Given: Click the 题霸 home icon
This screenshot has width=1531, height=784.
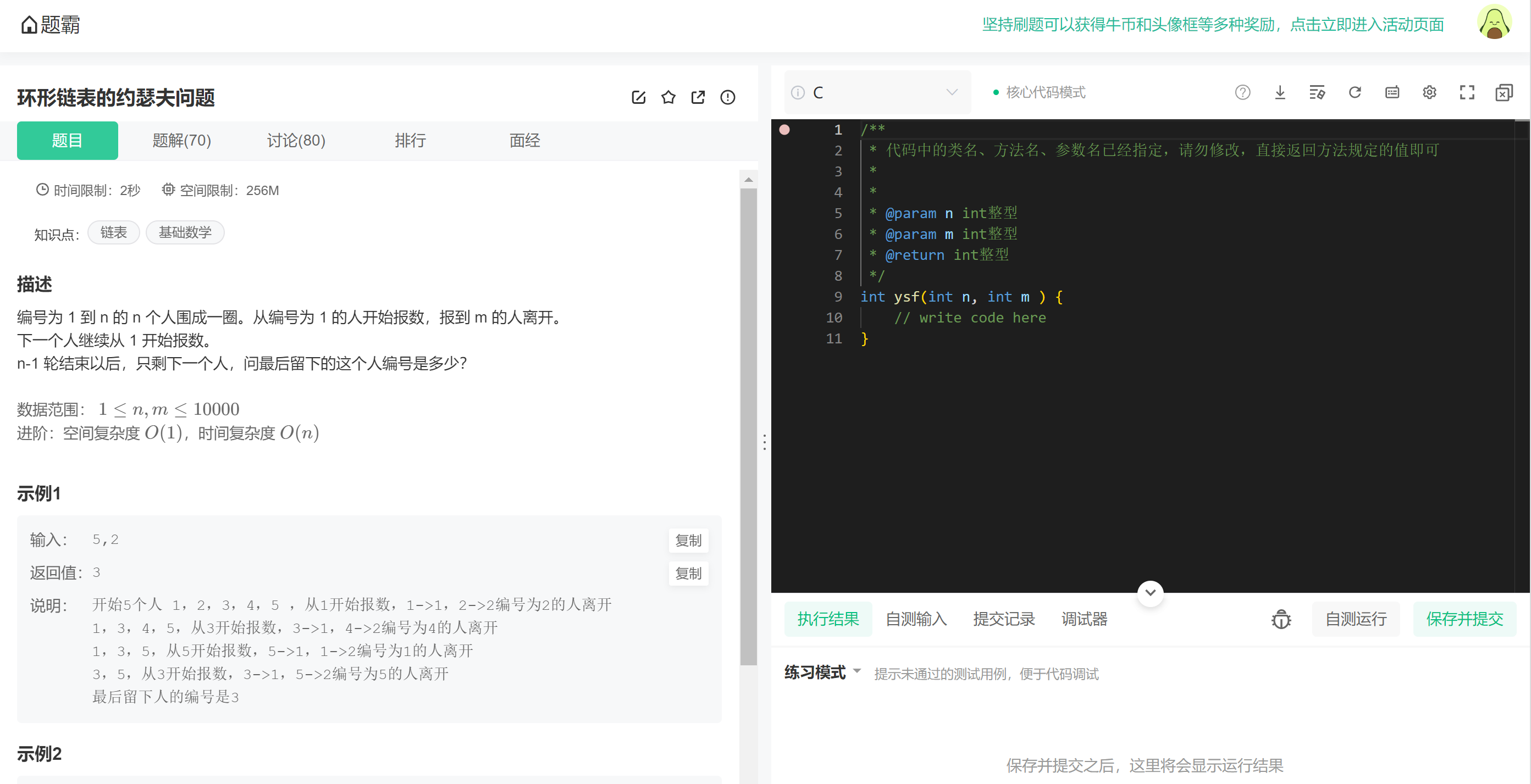Looking at the screenshot, I should point(29,25).
